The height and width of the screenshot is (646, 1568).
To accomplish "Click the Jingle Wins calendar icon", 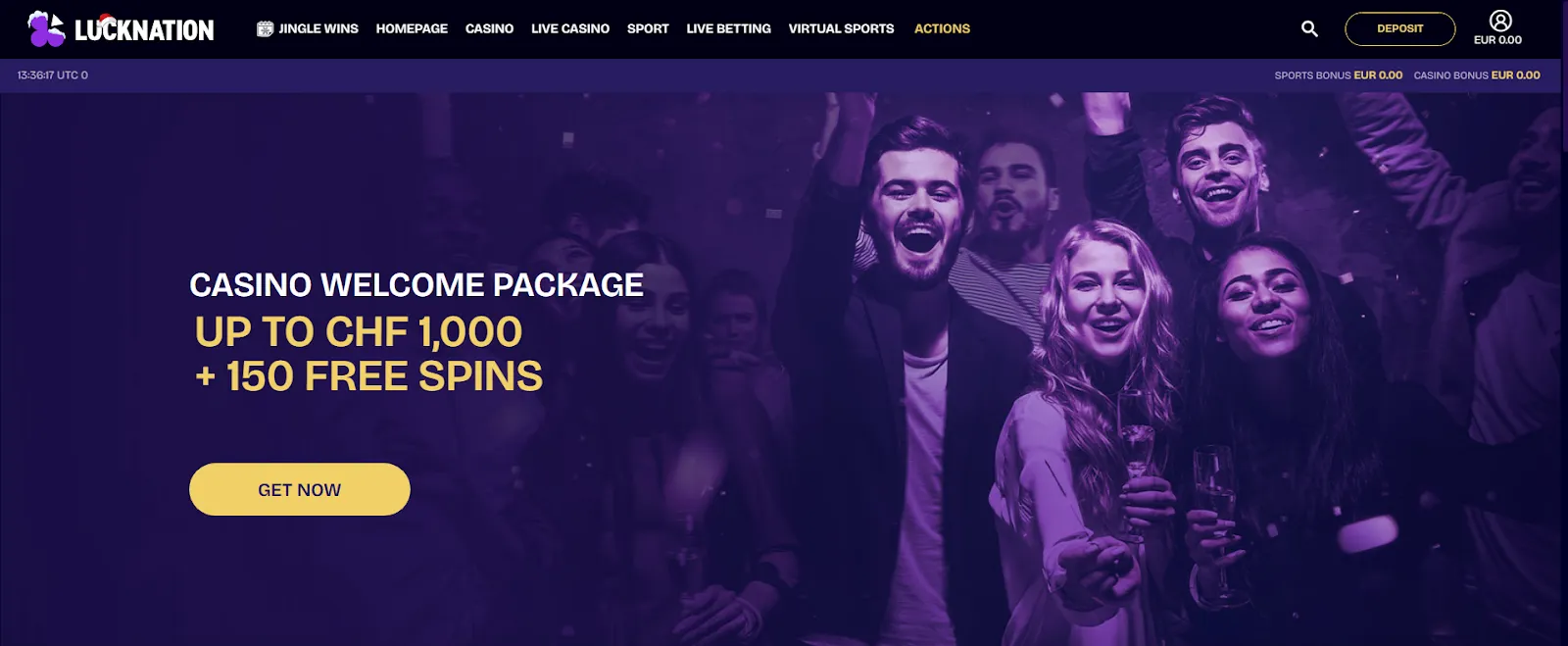I will point(265,28).
